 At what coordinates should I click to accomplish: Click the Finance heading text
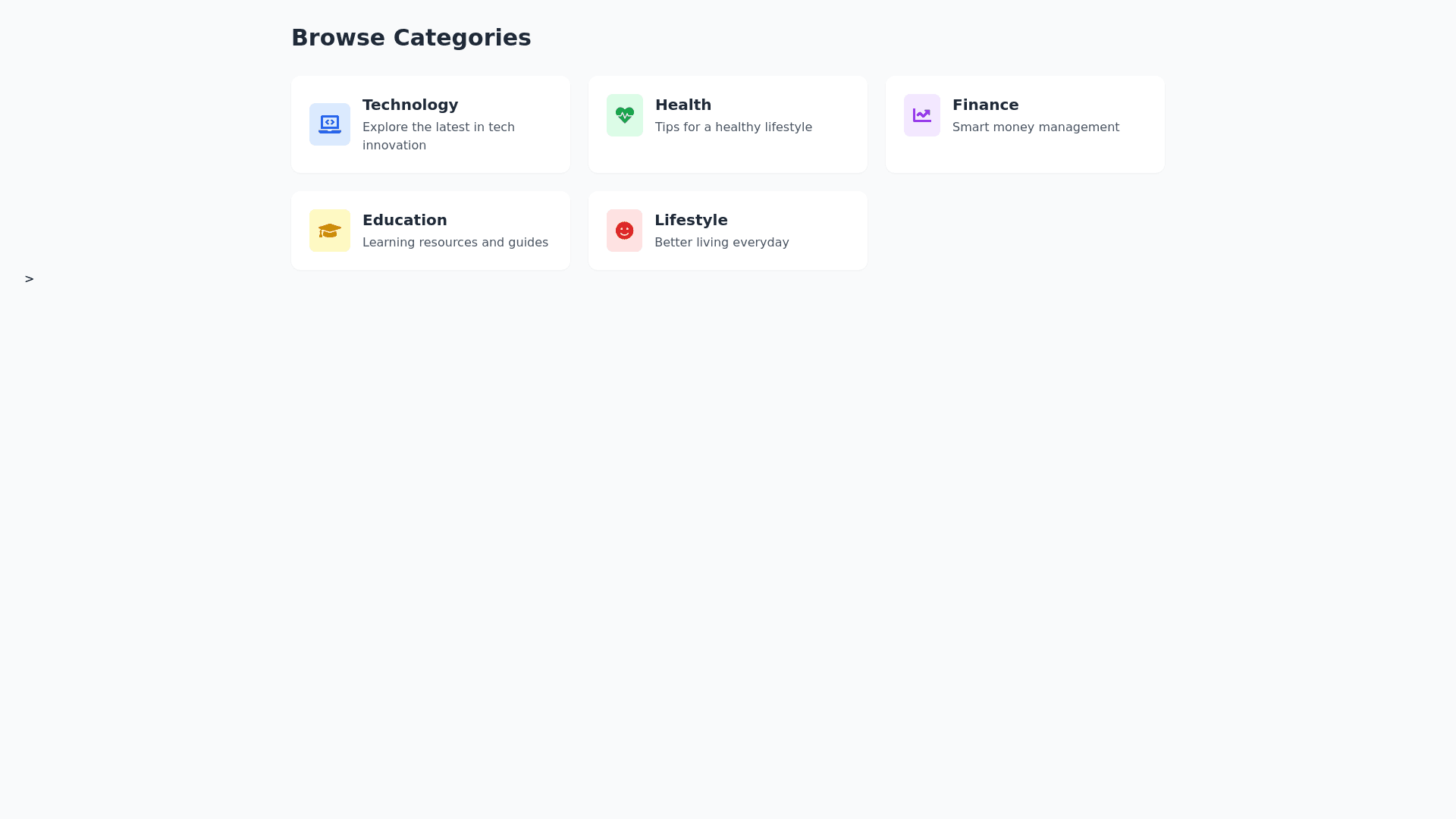coord(985,105)
